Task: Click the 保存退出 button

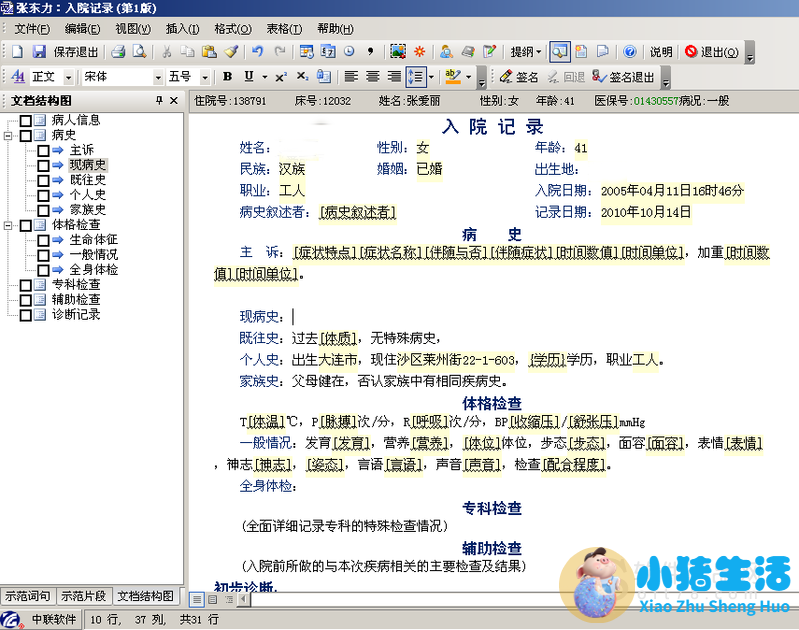Action: pyautogui.click(x=76, y=52)
